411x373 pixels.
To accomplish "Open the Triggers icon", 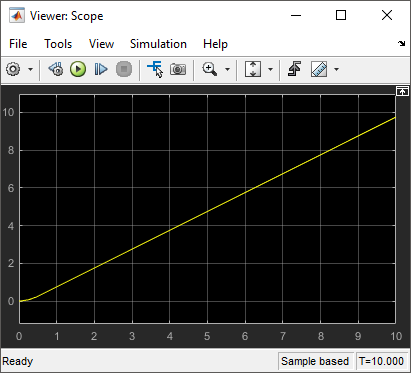I will 294,69.
